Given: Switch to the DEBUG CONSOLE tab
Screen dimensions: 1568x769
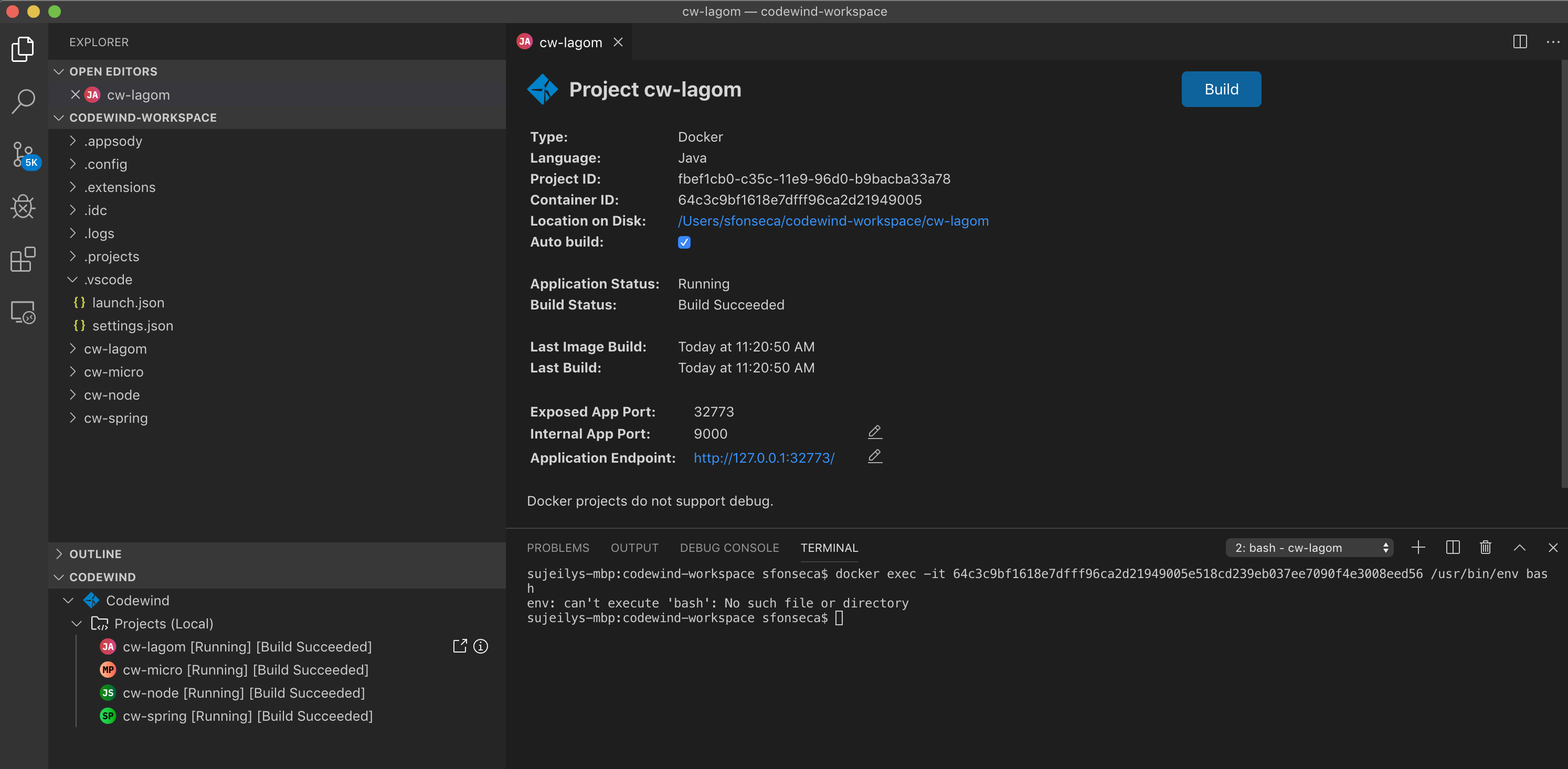Looking at the screenshot, I should pos(729,548).
